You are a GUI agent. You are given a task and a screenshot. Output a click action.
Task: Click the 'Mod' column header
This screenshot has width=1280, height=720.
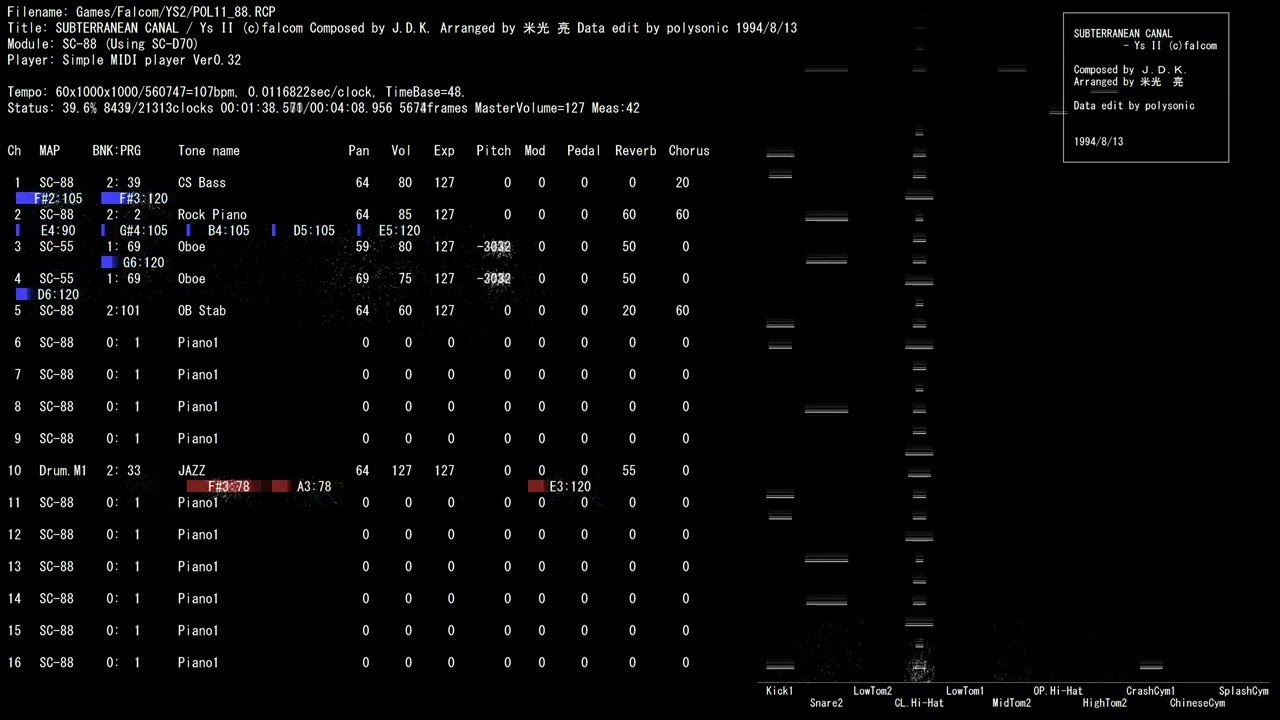(535, 150)
